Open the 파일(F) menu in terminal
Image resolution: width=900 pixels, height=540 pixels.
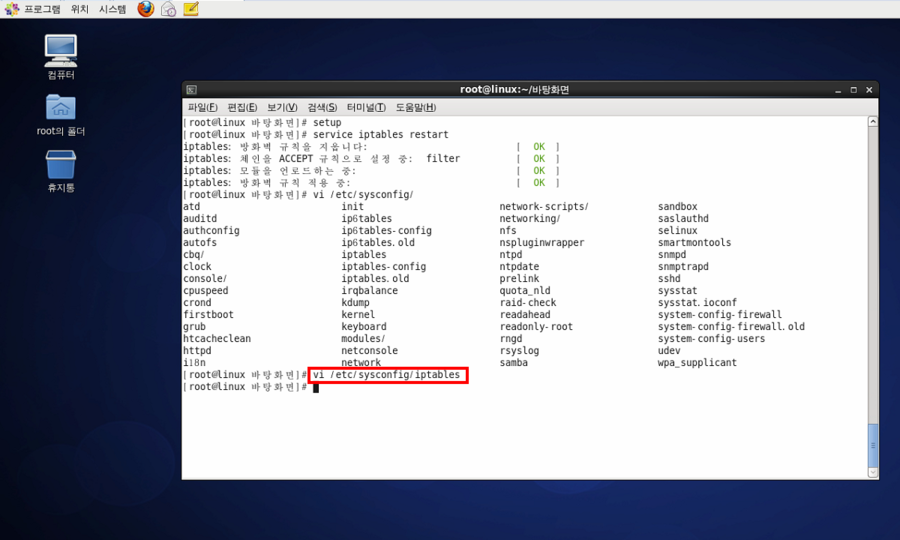[203, 107]
